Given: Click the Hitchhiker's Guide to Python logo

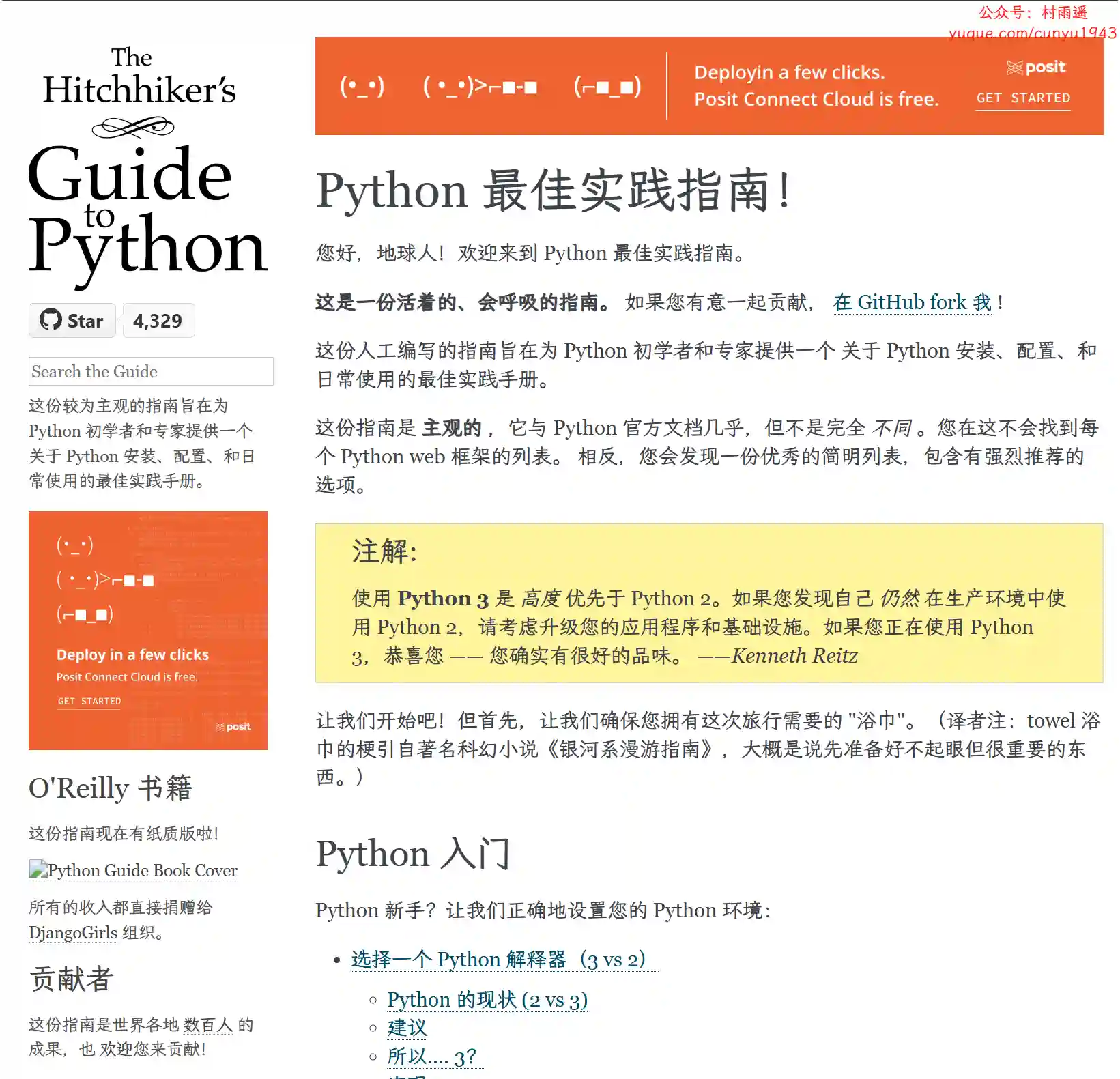Looking at the screenshot, I should pos(147,167).
